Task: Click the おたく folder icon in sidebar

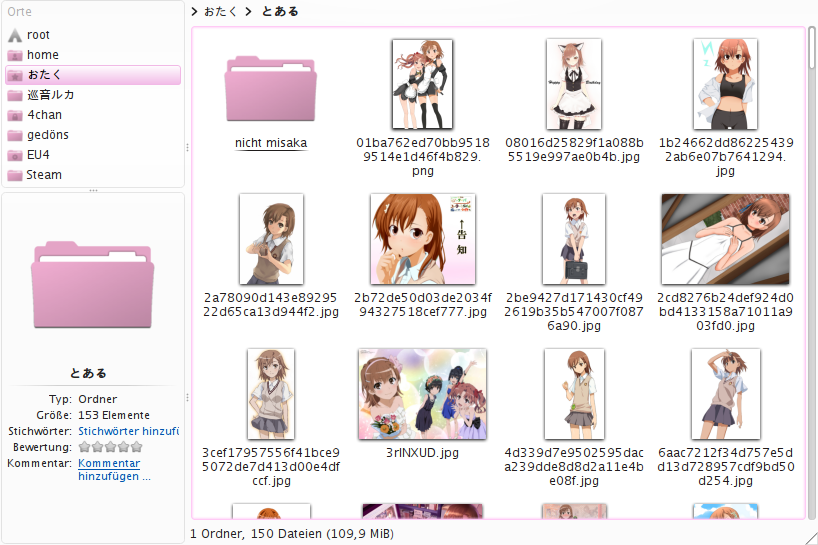Action: coord(15,75)
